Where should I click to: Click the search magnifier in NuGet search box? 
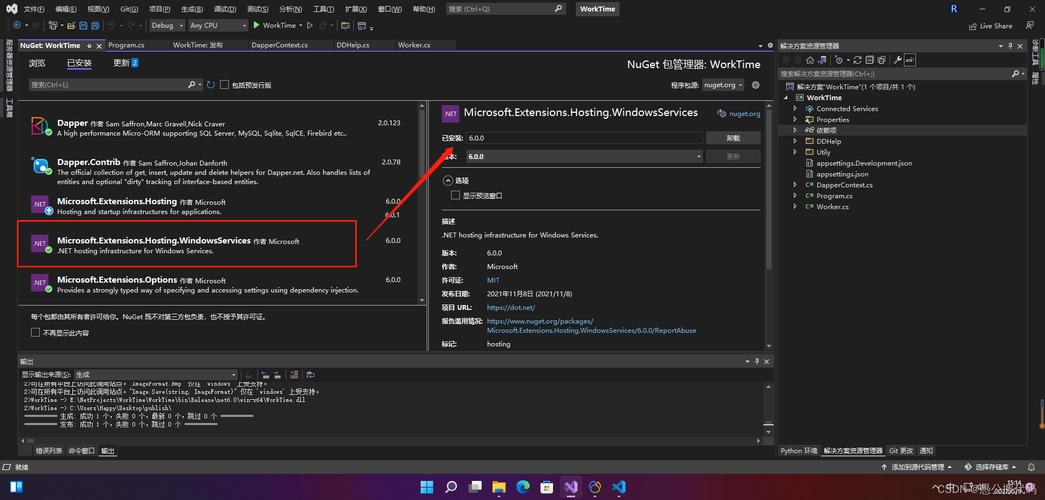pyautogui.click(x=191, y=85)
